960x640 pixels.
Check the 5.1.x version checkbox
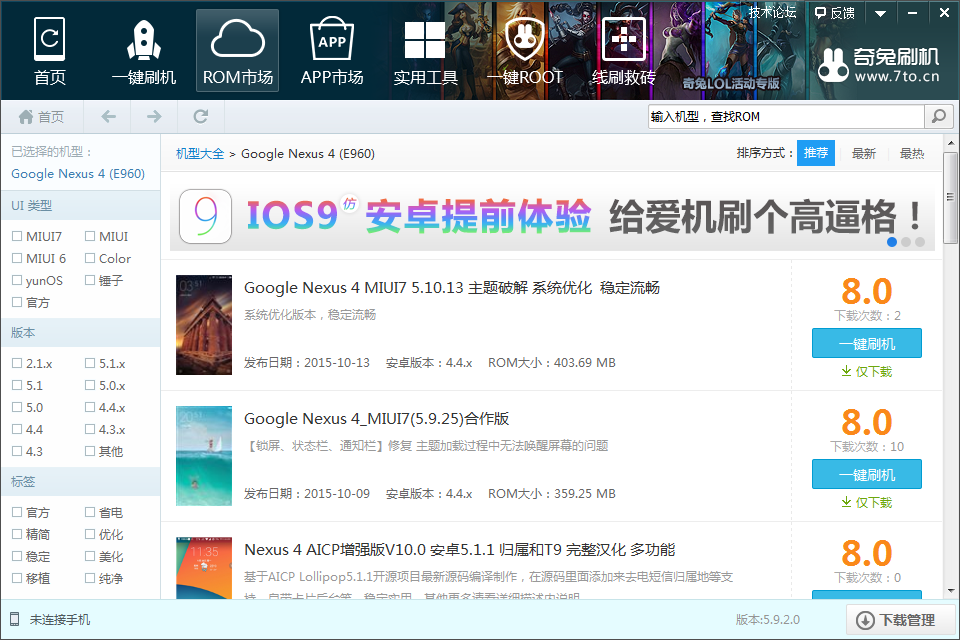[x=90, y=364]
